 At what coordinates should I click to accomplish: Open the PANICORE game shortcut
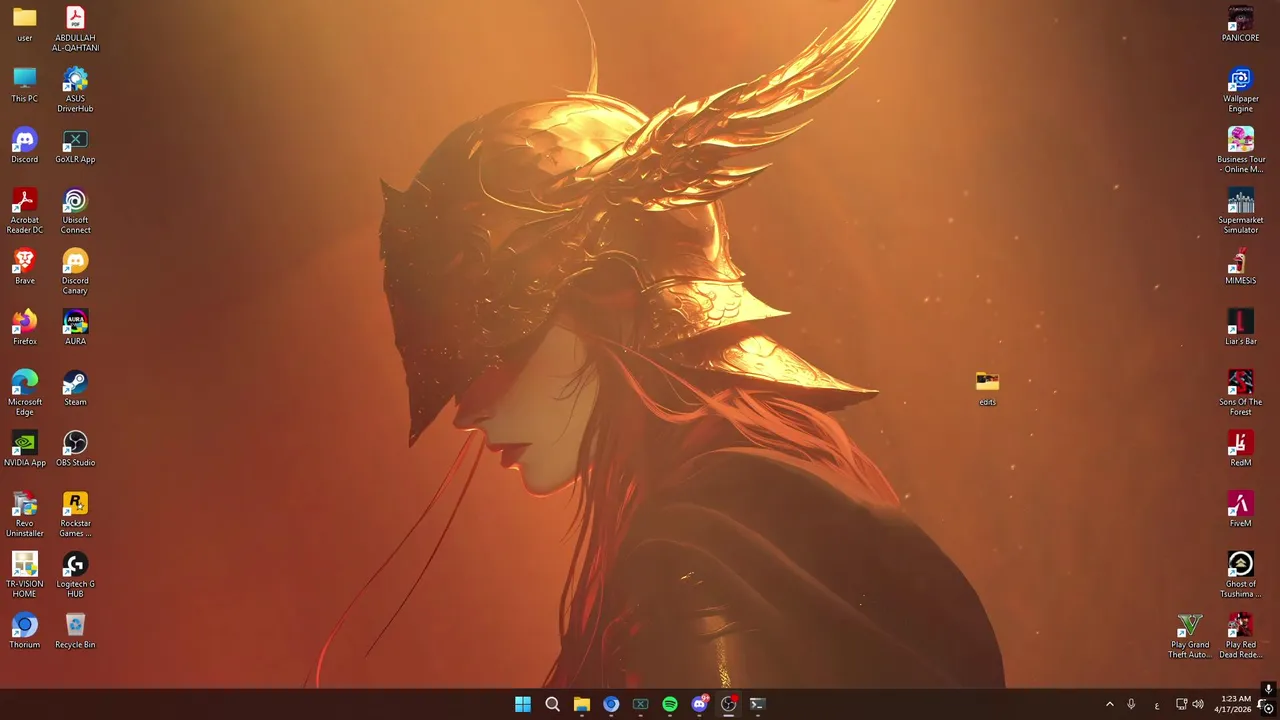tap(1240, 25)
